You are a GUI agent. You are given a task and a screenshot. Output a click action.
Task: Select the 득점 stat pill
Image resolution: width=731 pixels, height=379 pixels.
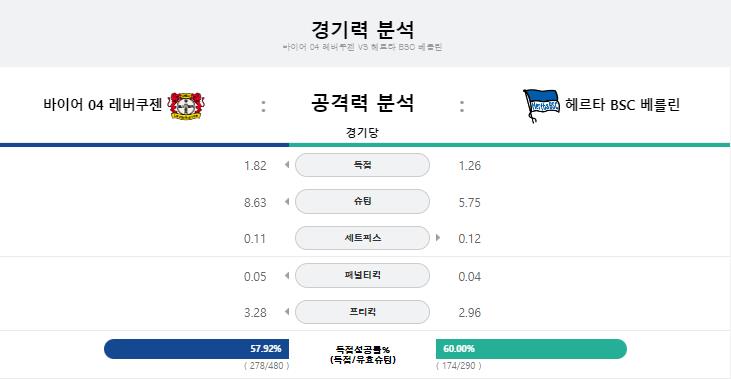362,165
